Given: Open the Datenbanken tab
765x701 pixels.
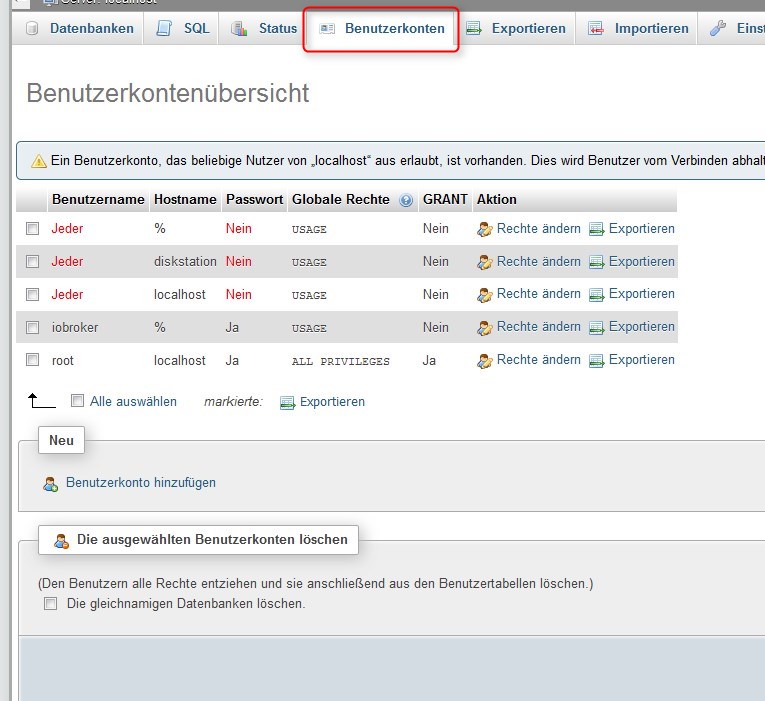Looking at the screenshot, I should (x=79, y=28).
